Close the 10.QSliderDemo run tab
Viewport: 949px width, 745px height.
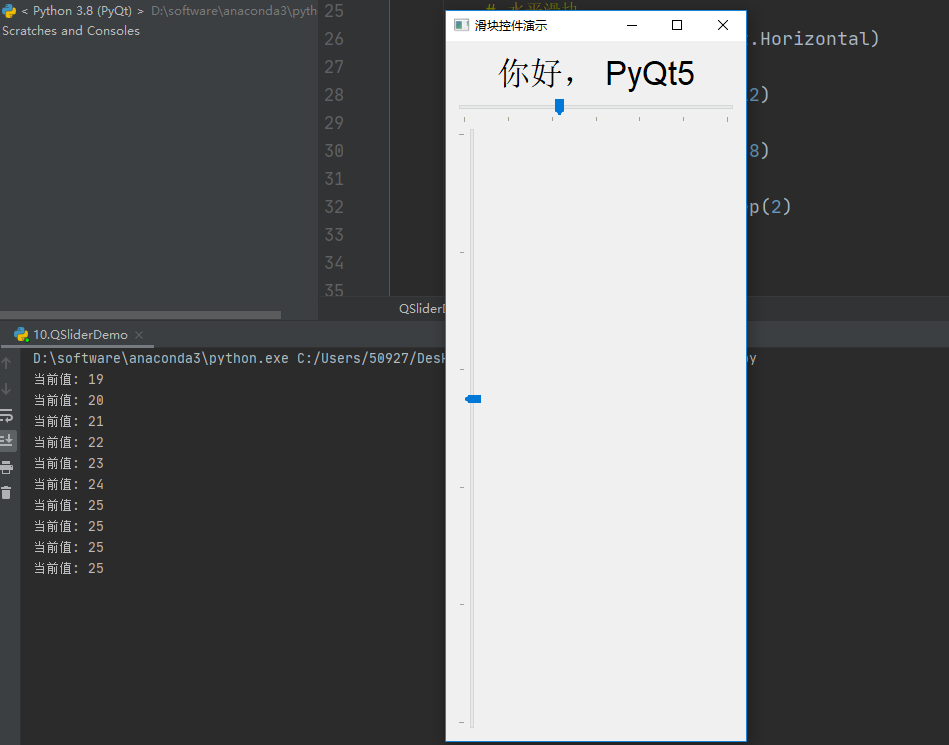pos(139,335)
